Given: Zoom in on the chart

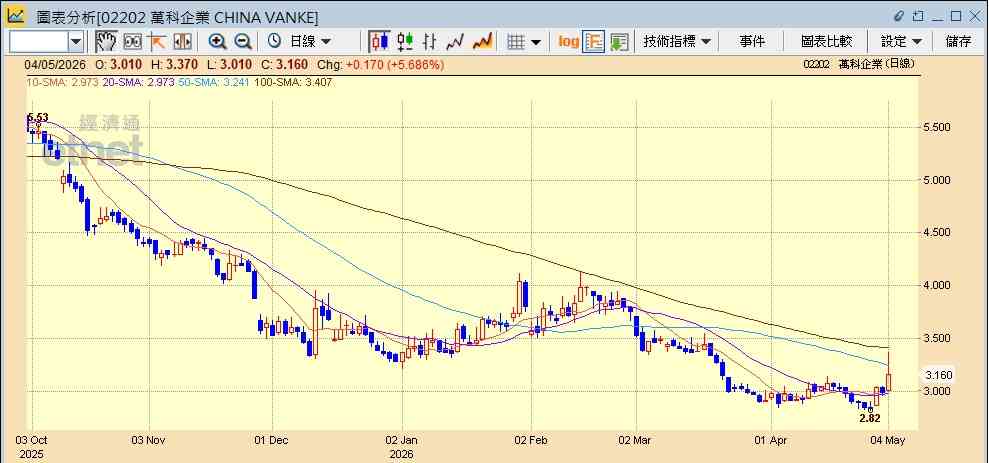Looking at the screenshot, I should [218, 42].
